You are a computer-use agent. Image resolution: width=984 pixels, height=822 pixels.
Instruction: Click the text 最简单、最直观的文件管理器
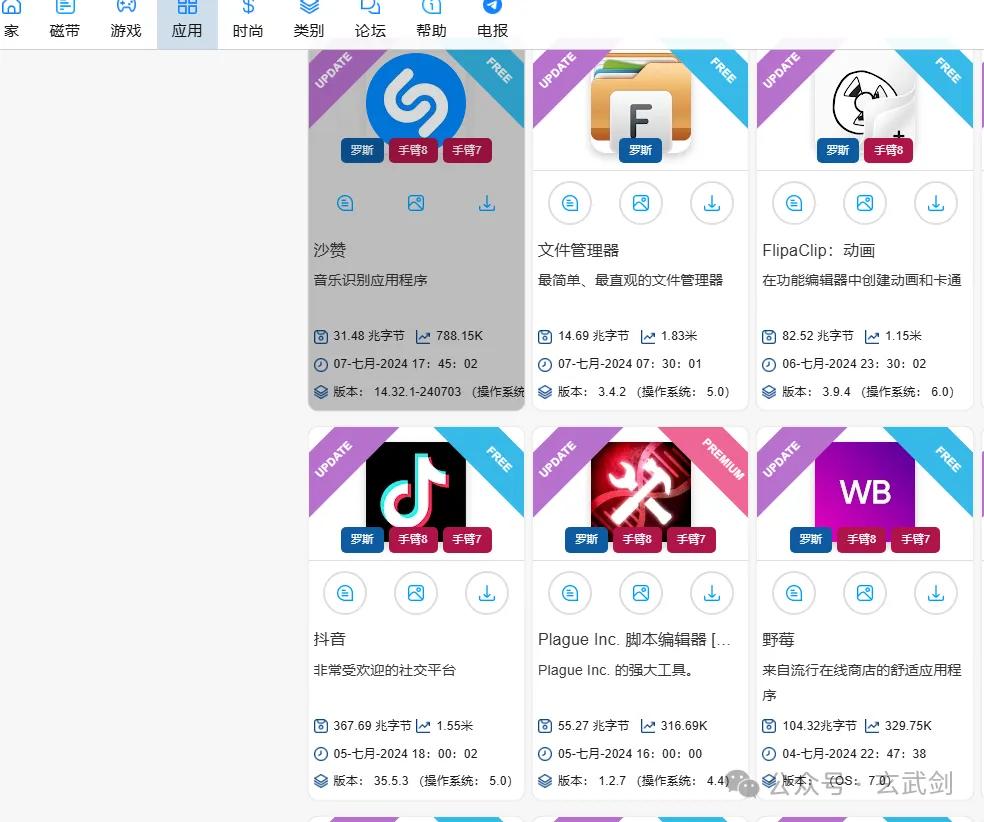(630, 280)
